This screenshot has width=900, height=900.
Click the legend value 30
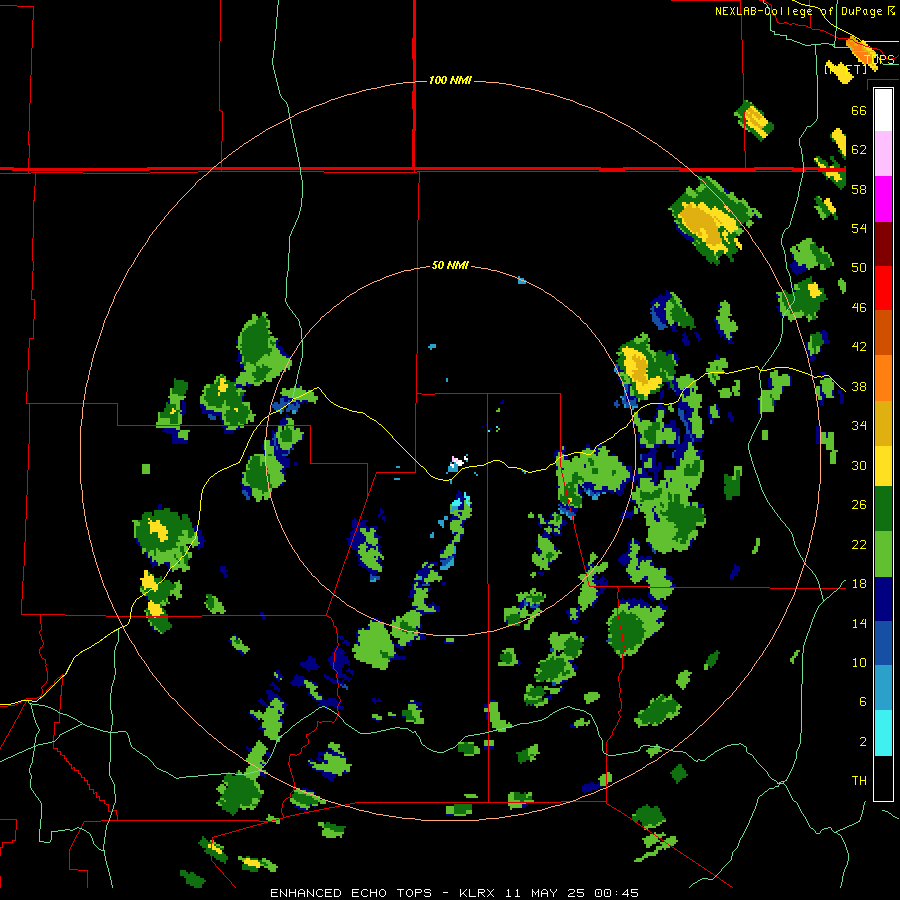click(x=859, y=465)
